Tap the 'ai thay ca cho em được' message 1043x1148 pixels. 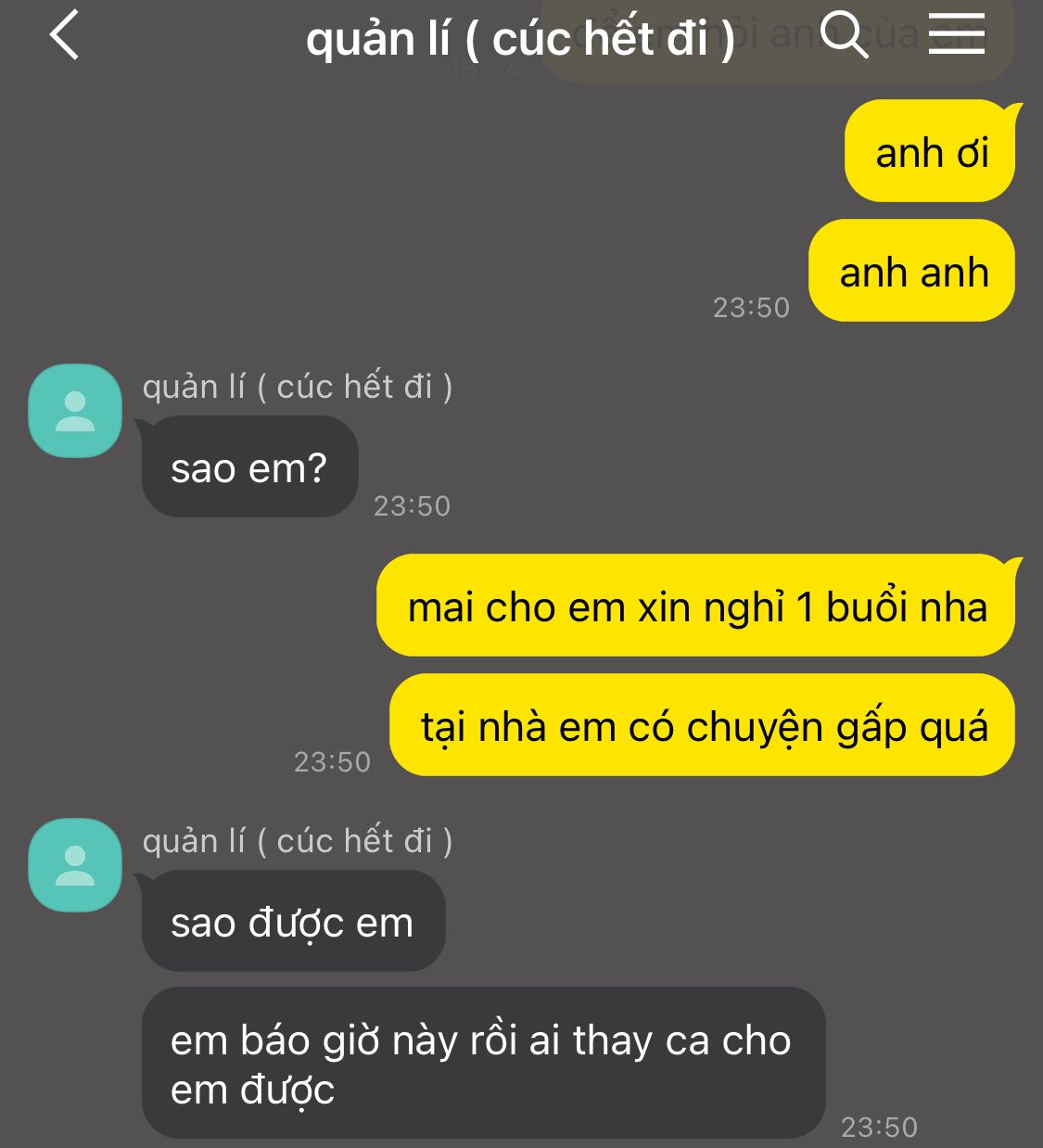[483, 1063]
